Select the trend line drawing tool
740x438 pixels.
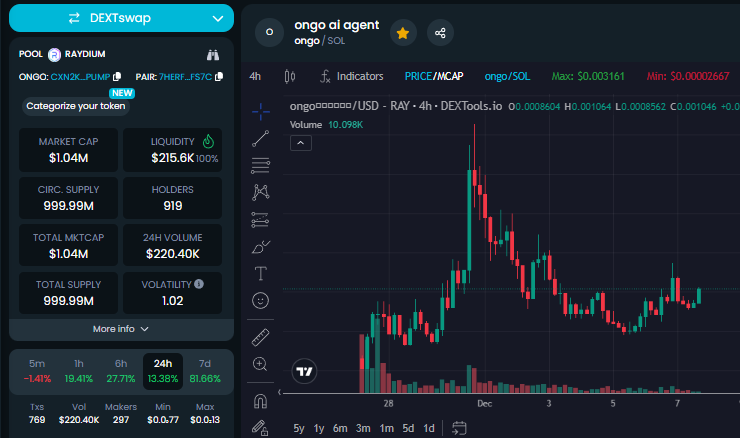(261, 139)
